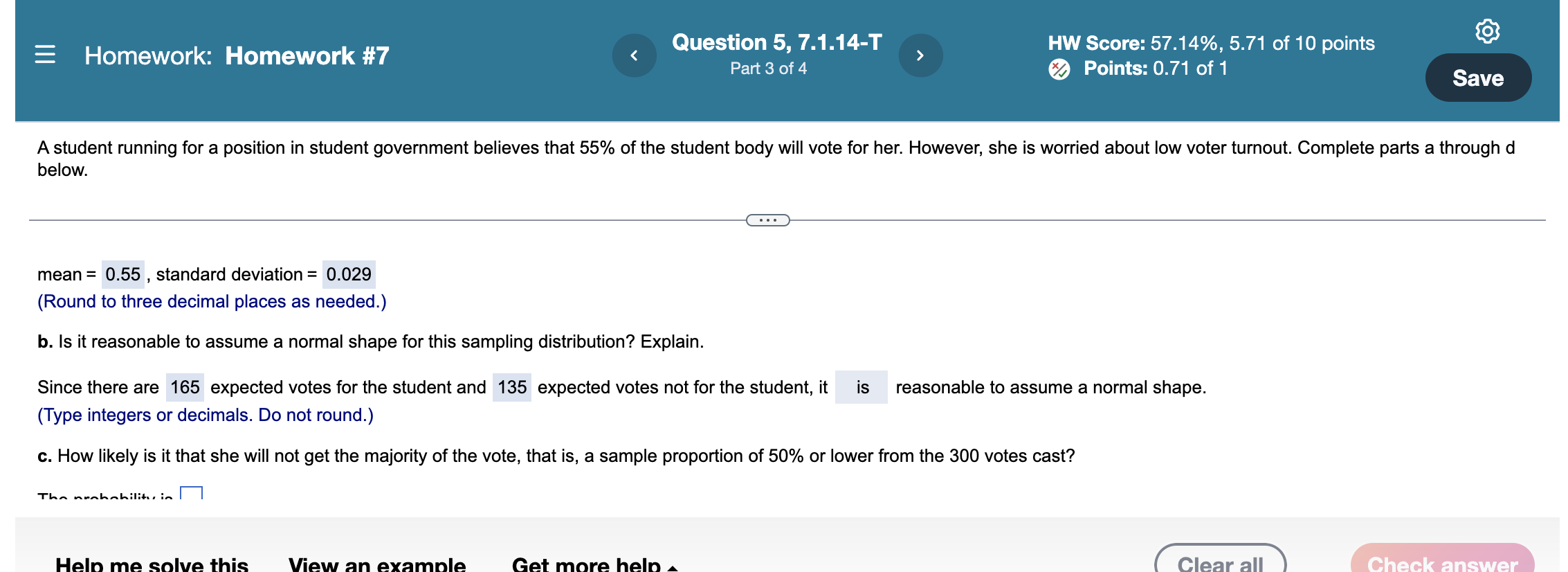Go to the previous question arrow
The height and width of the screenshot is (572, 1568).
pos(634,55)
